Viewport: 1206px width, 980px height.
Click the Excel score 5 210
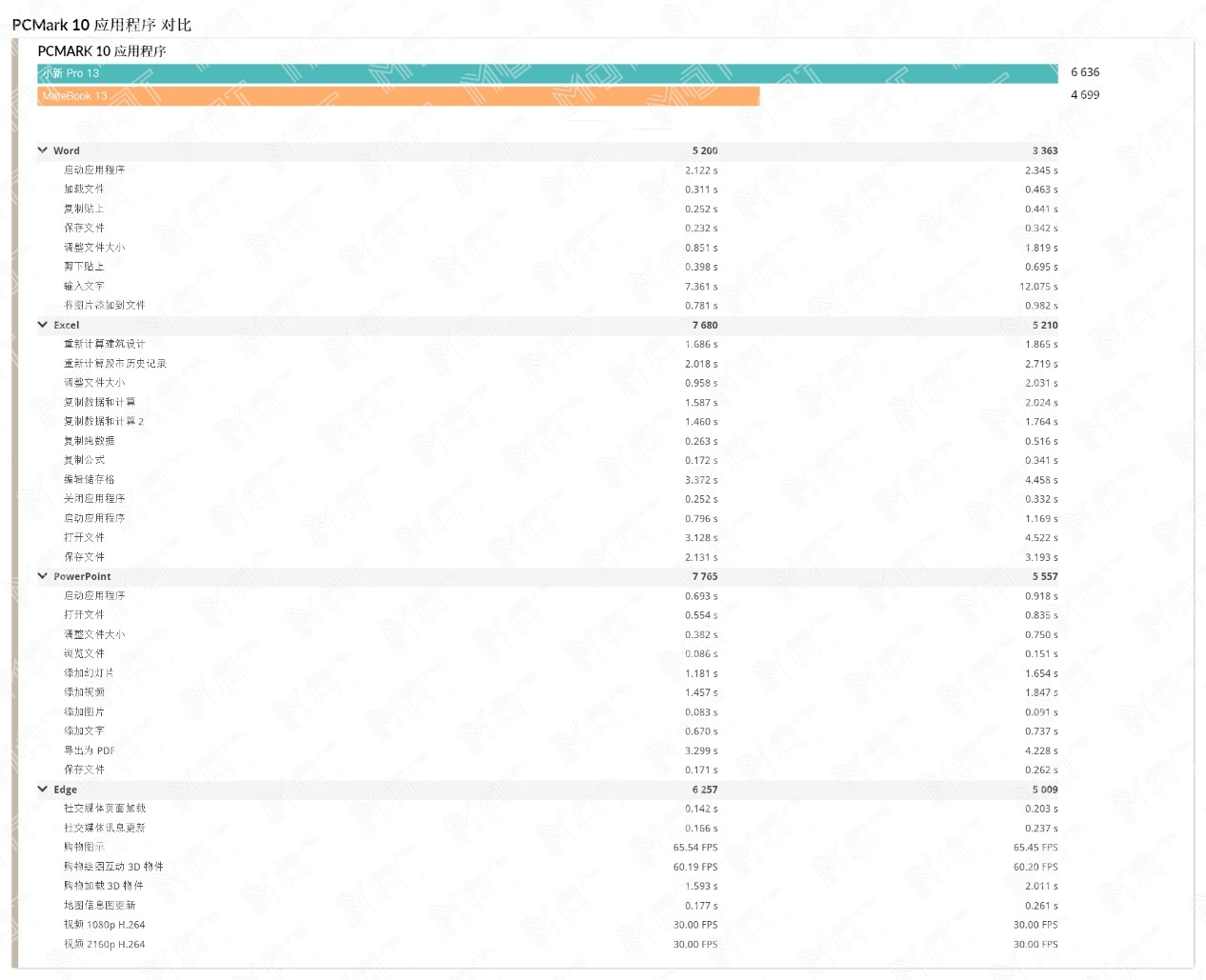(x=1045, y=325)
